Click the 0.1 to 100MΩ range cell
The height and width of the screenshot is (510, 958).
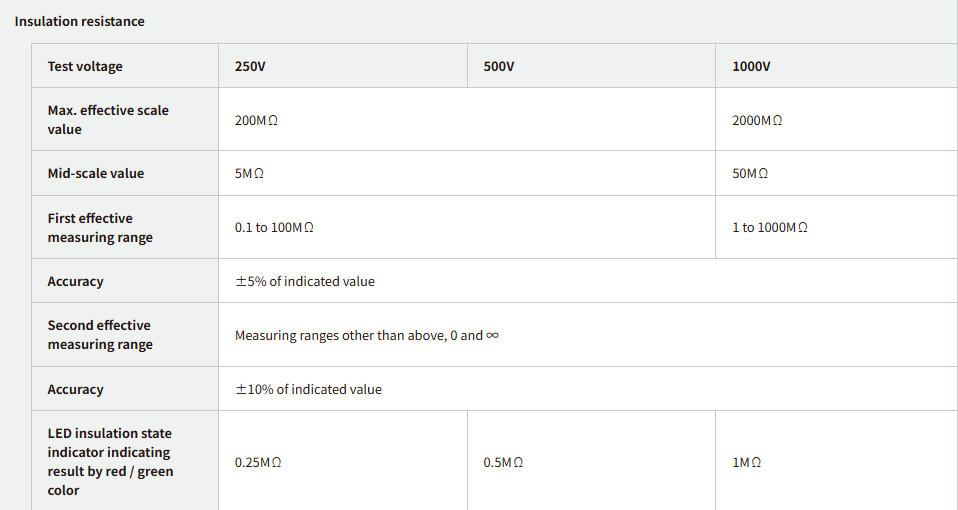[x=274, y=228]
